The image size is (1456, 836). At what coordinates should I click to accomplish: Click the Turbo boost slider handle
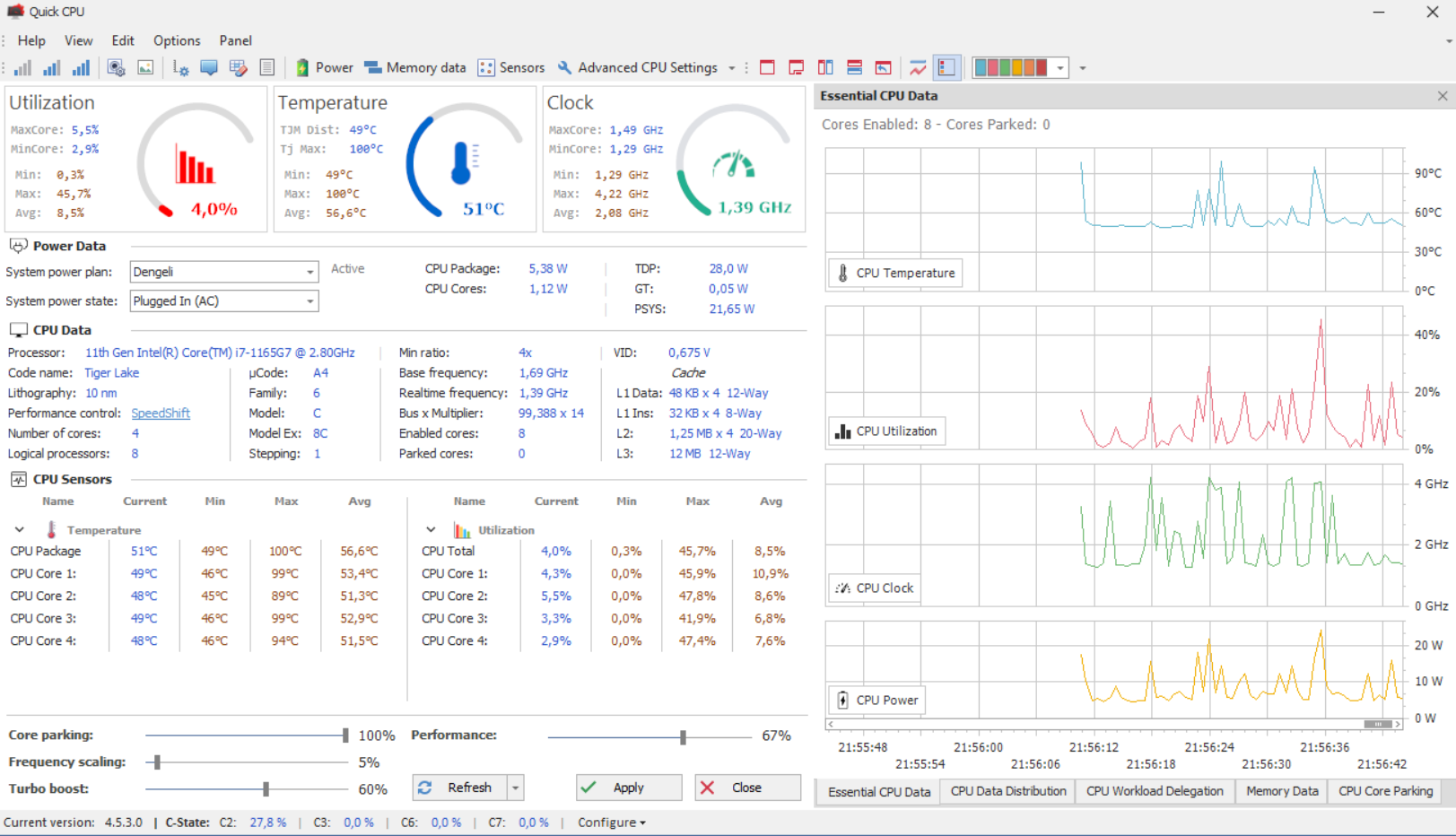tap(266, 789)
